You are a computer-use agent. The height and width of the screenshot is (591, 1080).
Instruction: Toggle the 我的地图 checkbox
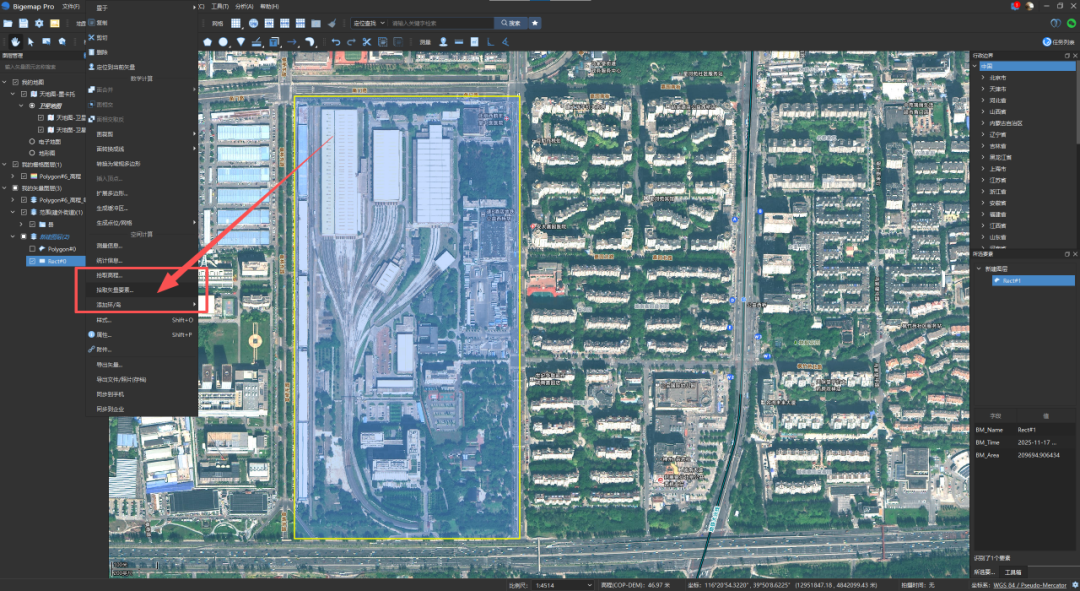coord(16,82)
